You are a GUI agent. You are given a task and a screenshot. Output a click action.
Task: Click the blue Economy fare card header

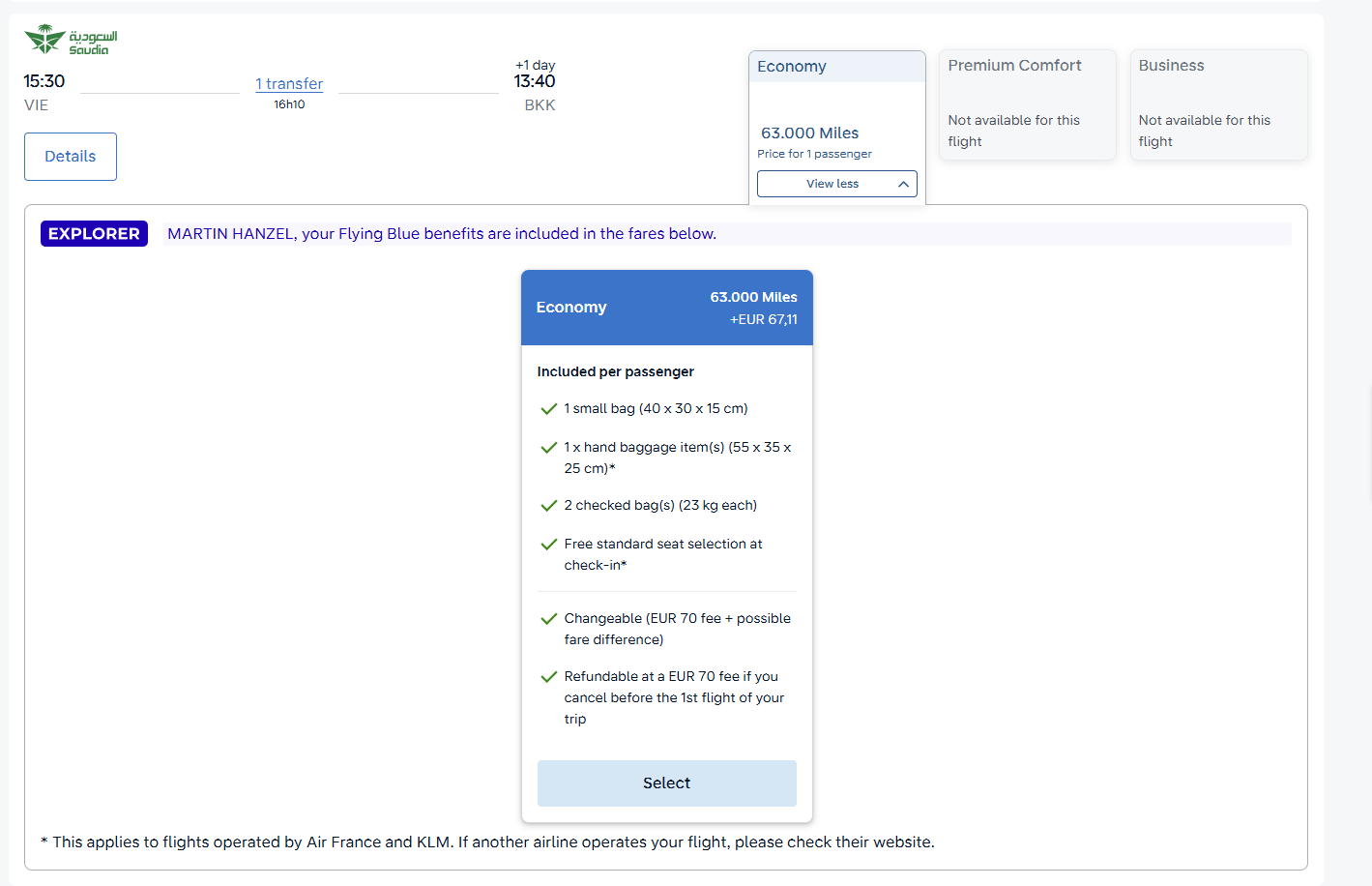[666, 308]
